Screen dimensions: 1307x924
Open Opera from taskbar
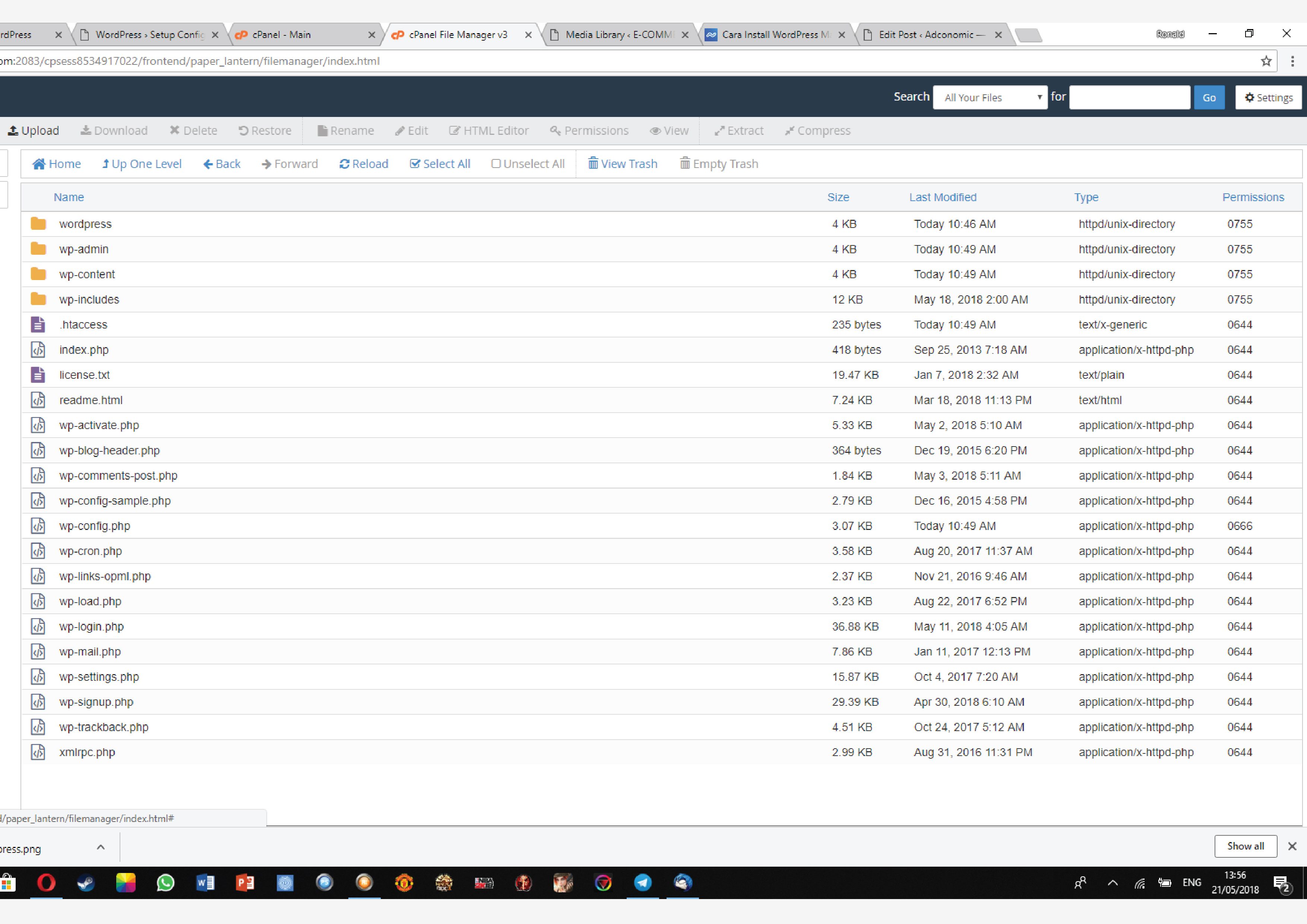click(46, 883)
